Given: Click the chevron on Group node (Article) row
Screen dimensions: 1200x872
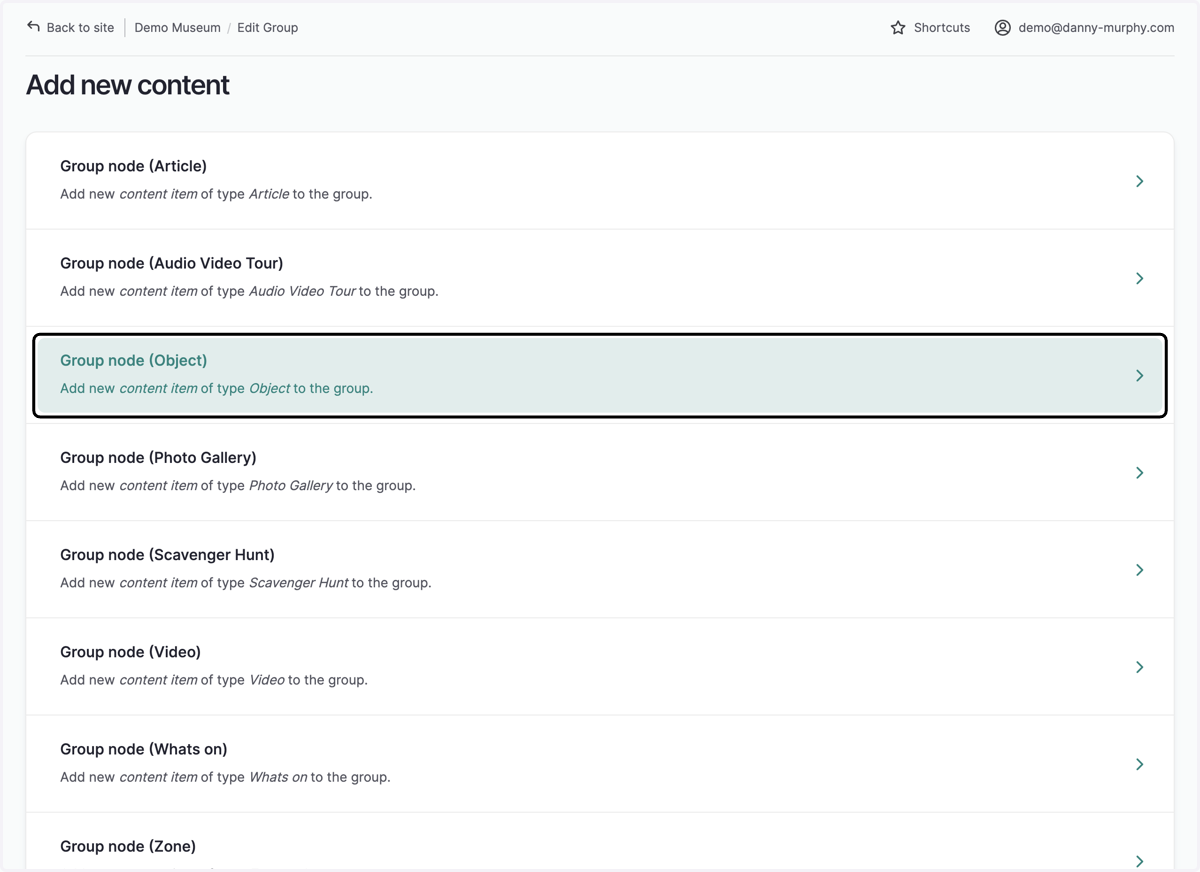Looking at the screenshot, I should pyautogui.click(x=1139, y=181).
